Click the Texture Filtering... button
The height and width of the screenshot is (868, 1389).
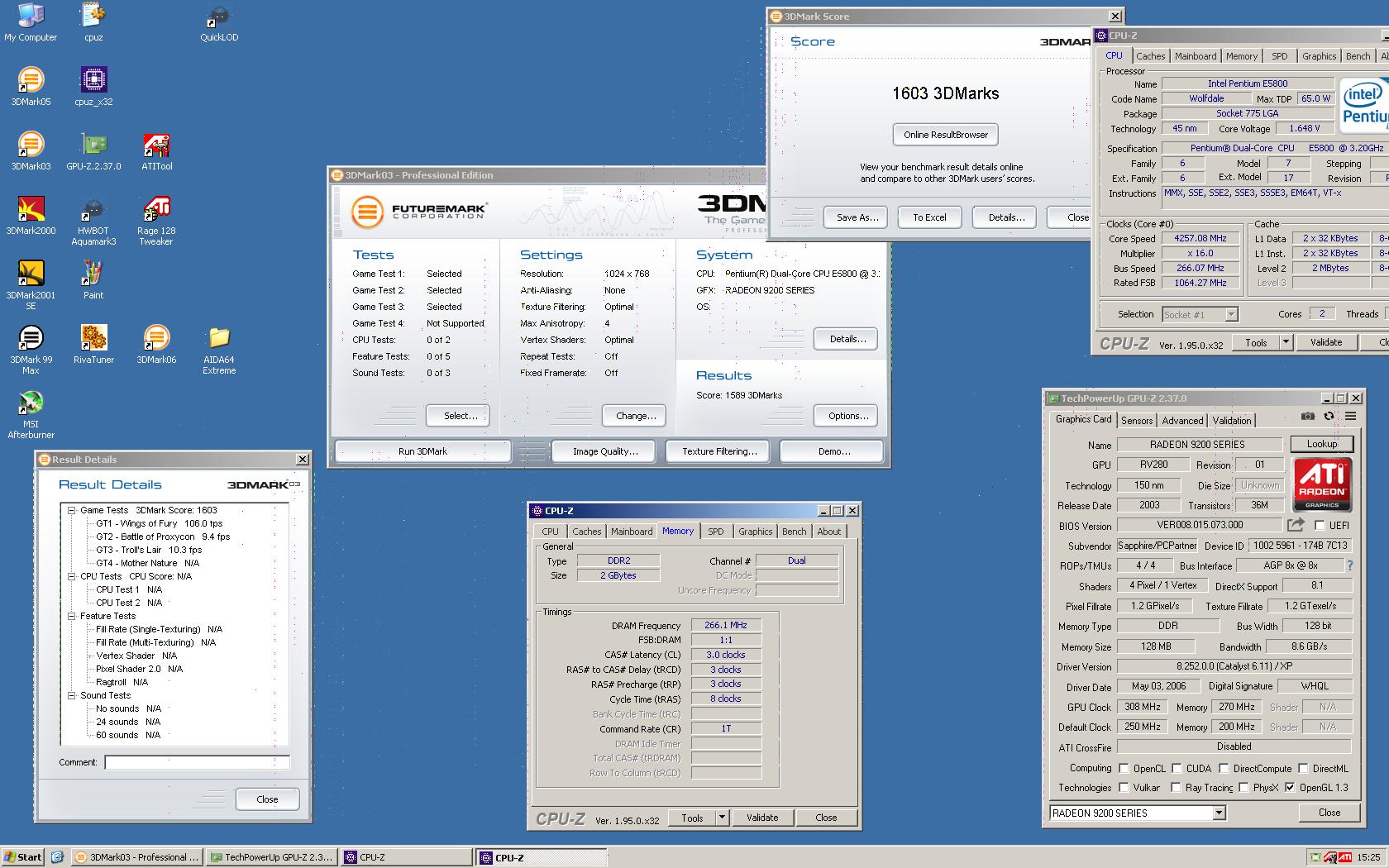[x=719, y=451]
